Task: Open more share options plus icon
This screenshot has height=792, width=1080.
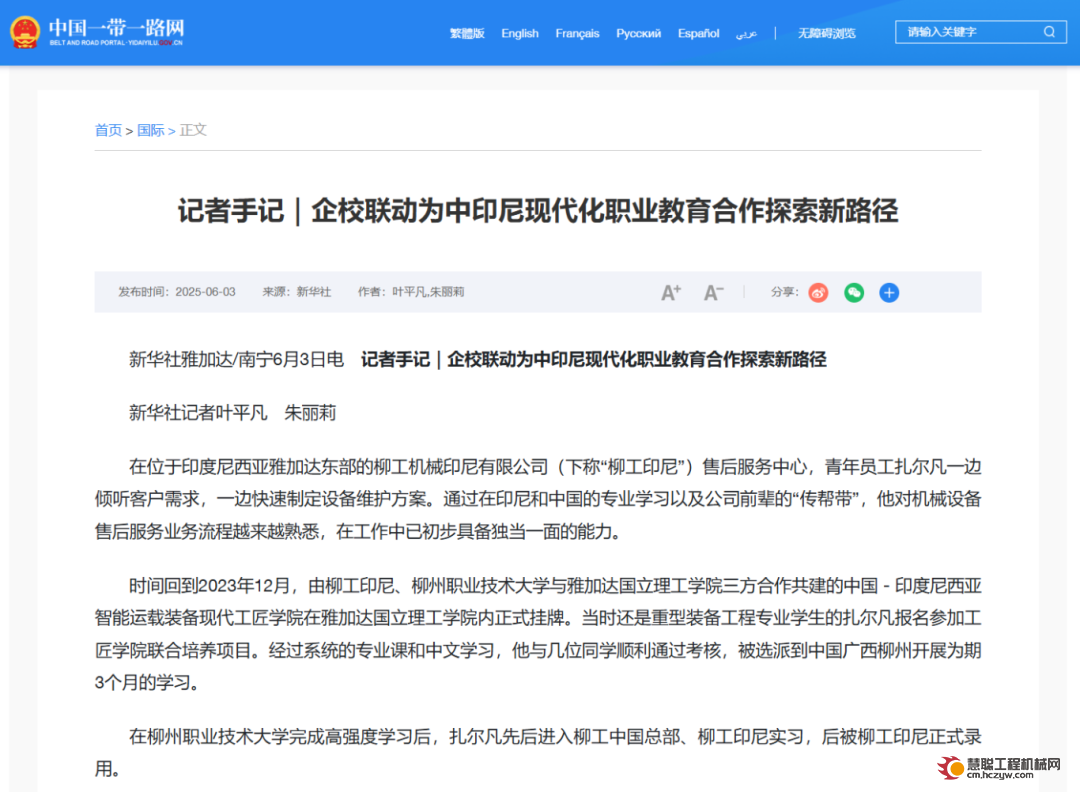Action: pyautogui.click(x=889, y=293)
